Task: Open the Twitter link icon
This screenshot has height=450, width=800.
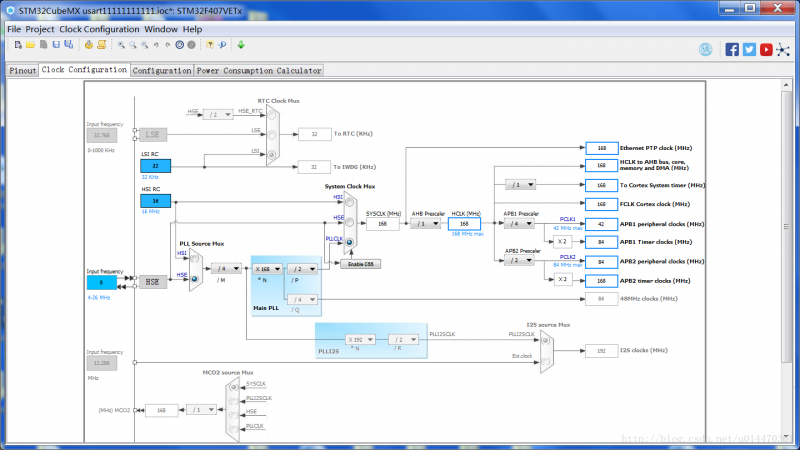Action: (749, 49)
